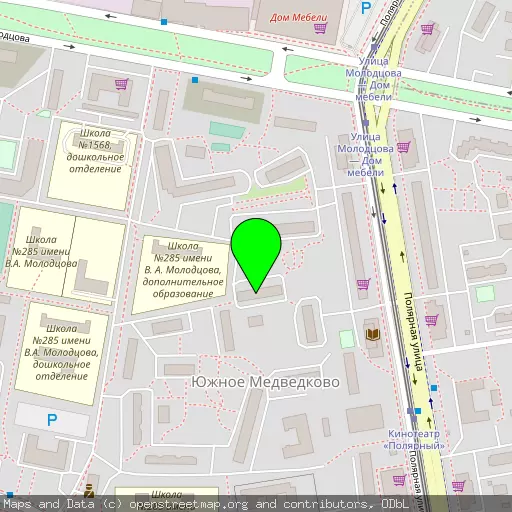
Task: Open the blue parking P icon near Дом Мебели
Action: [366, 7]
